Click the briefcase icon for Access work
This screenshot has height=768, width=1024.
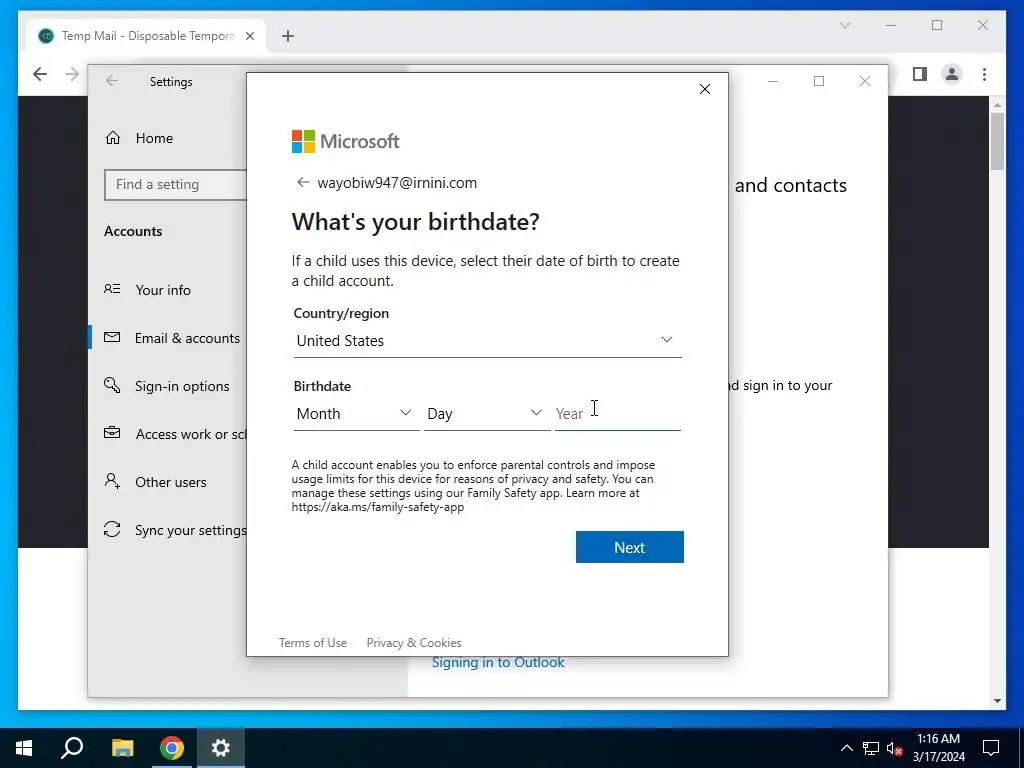112,433
